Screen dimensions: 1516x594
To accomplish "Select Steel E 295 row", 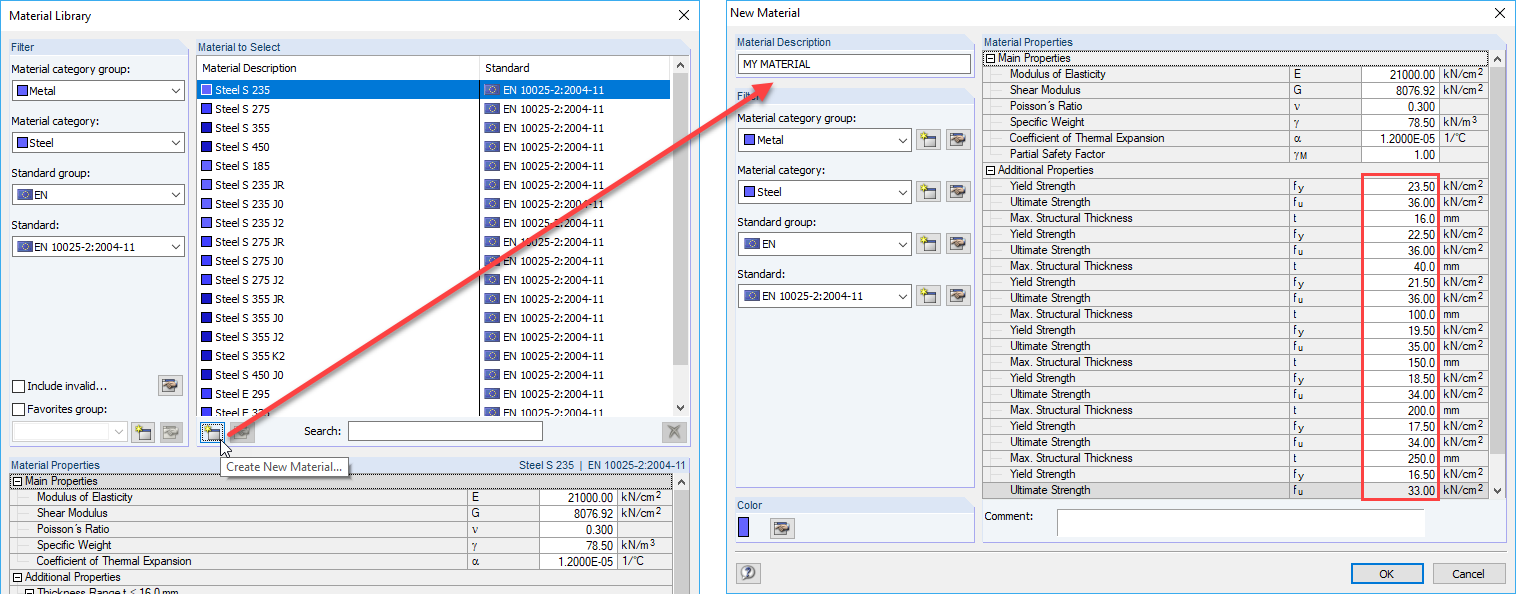I will [433, 394].
